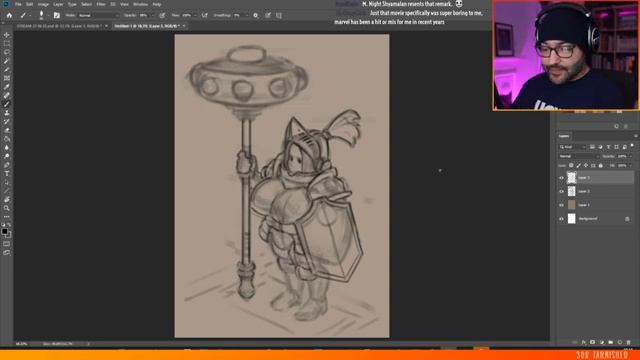Select Layer 1 tan fill thumbnail

[x=571, y=205]
